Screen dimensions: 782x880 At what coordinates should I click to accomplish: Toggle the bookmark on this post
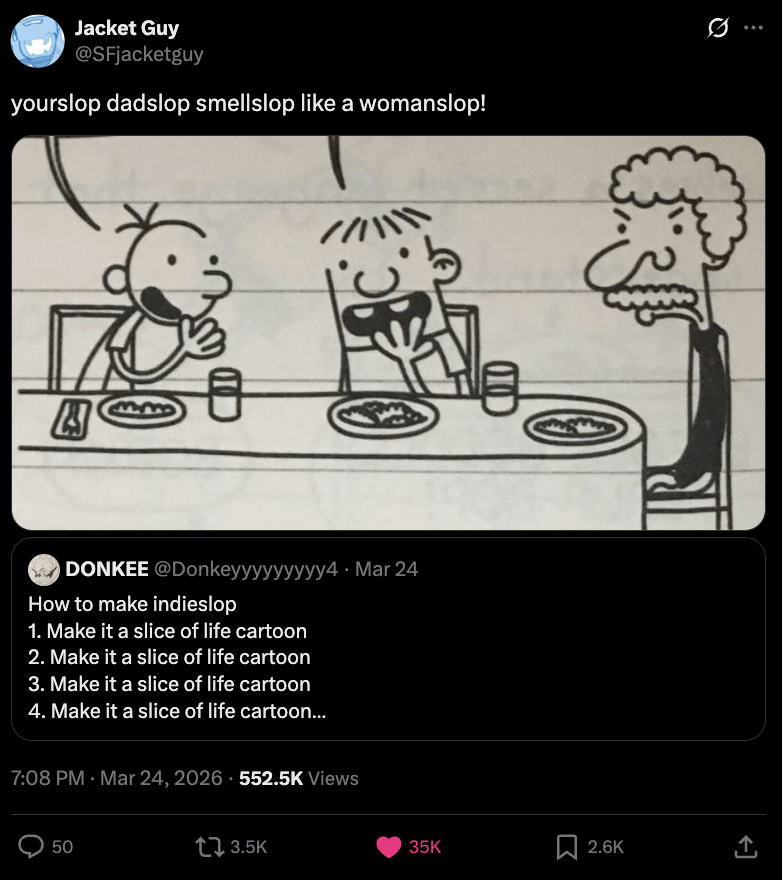point(567,846)
